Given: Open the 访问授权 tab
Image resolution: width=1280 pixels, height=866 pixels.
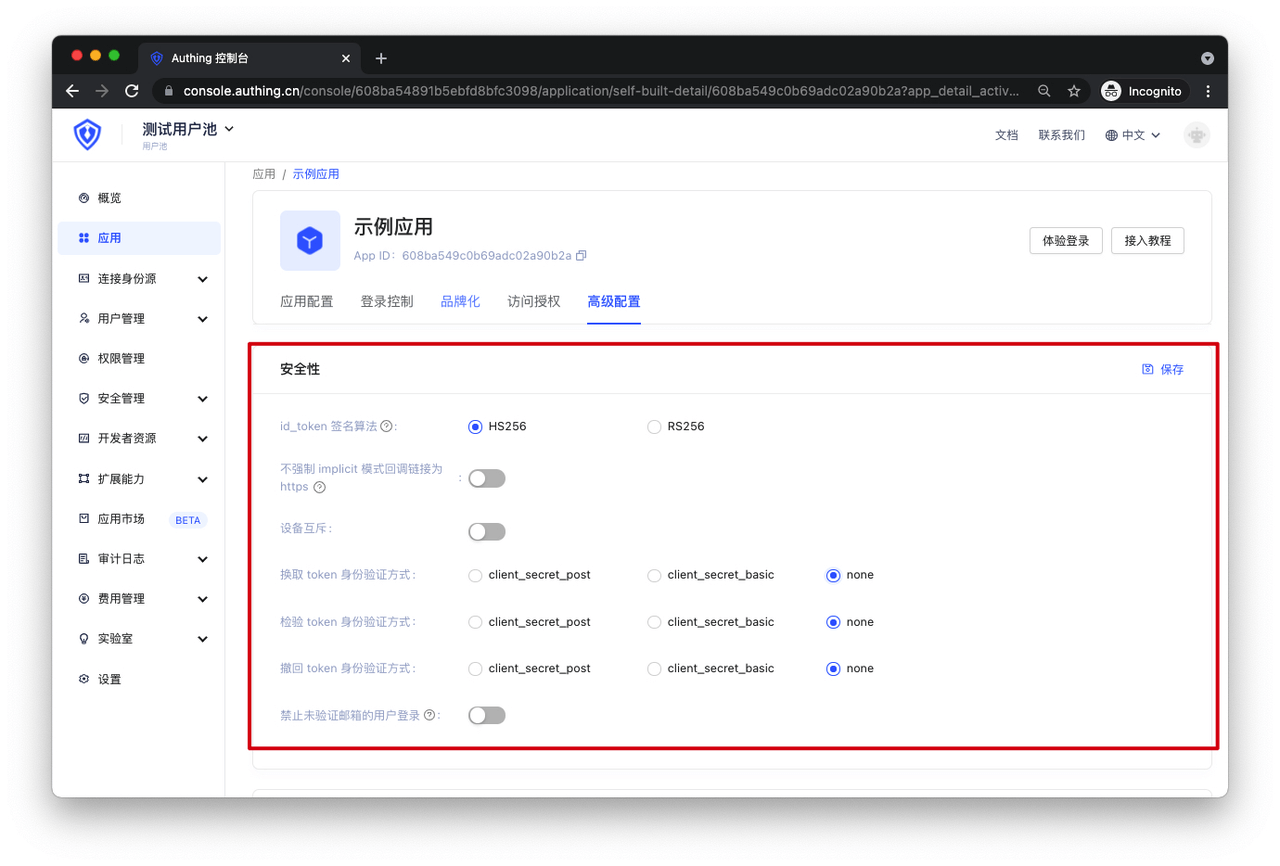Looking at the screenshot, I should [x=533, y=301].
